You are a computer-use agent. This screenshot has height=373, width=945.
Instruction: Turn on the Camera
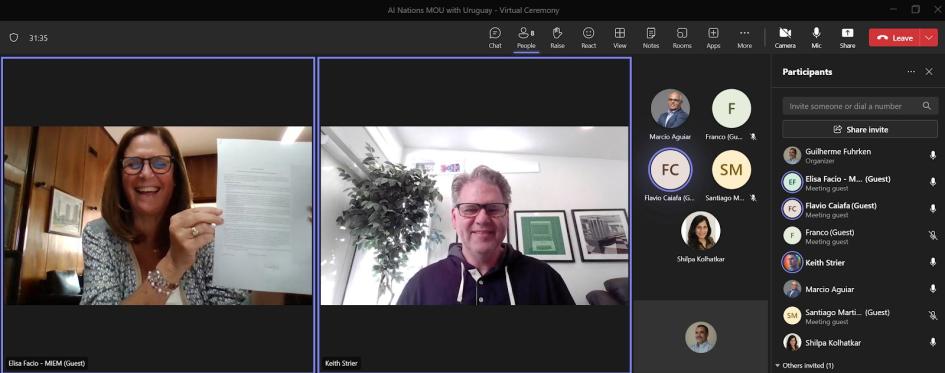click(x=785, y=38)
